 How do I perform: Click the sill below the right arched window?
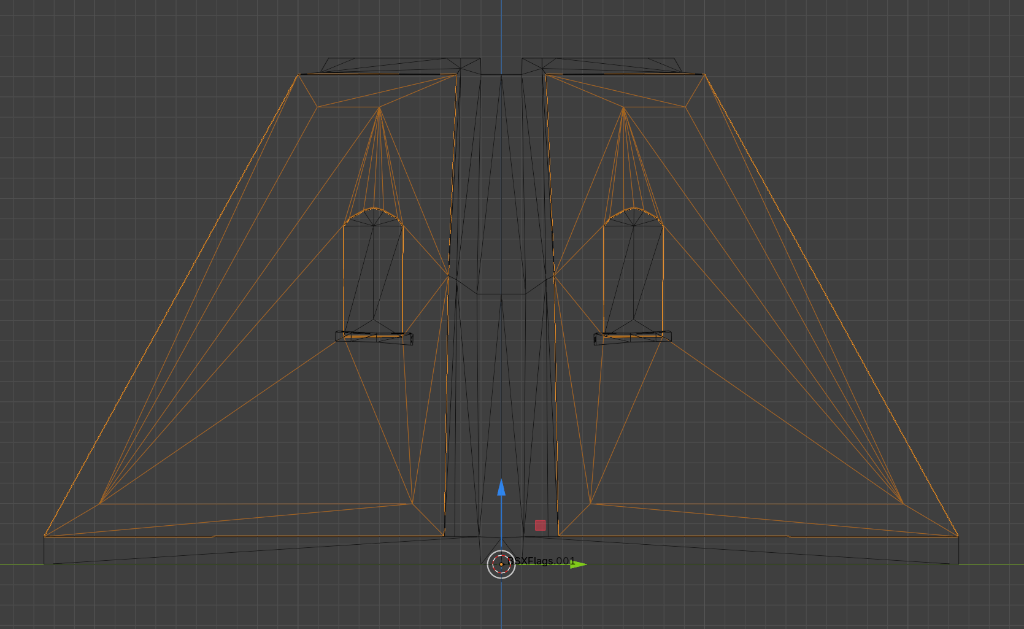[x=632, y=338]
